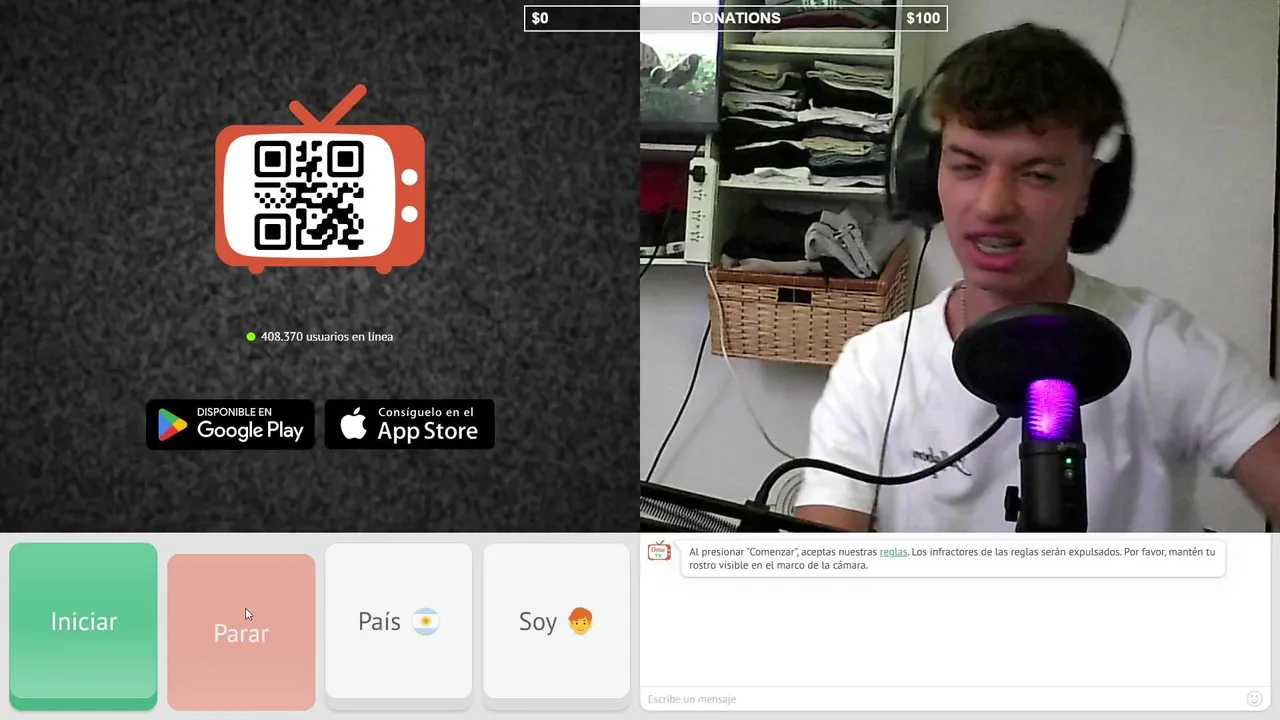The width and height of the screenshot is (1280, 720).
Task: Open the Soy gender selector
Action: click(556, 621)
